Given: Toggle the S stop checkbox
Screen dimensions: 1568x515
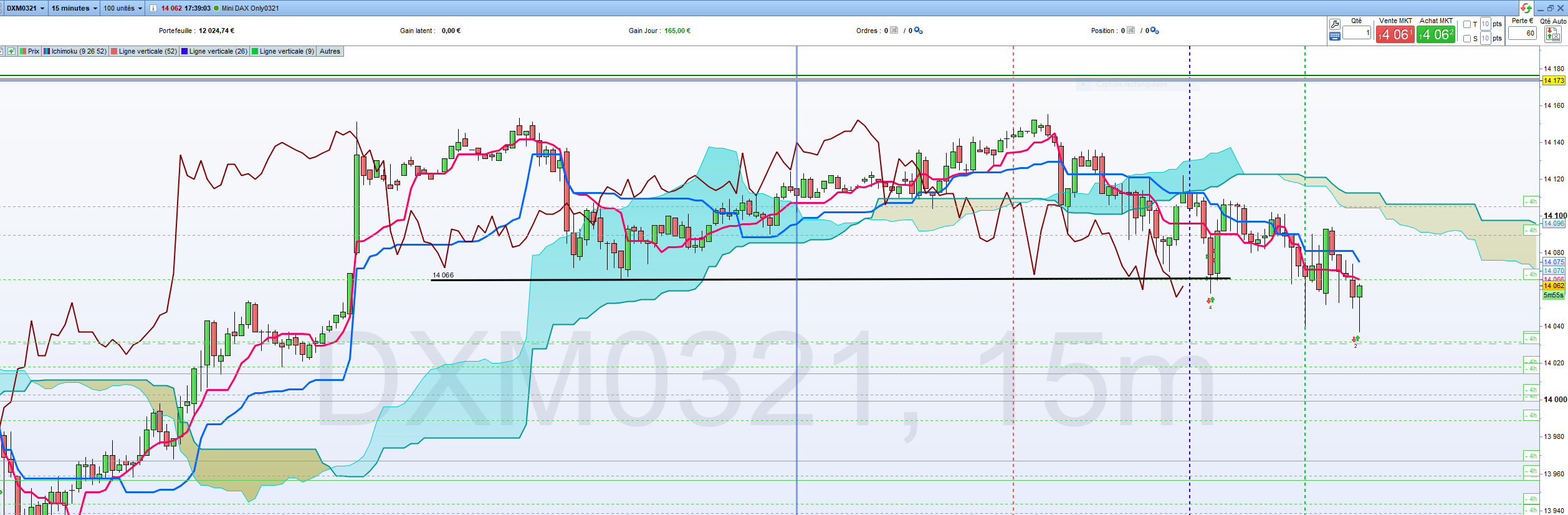Looking at the screenshot, I should (x=1467, y=39).
